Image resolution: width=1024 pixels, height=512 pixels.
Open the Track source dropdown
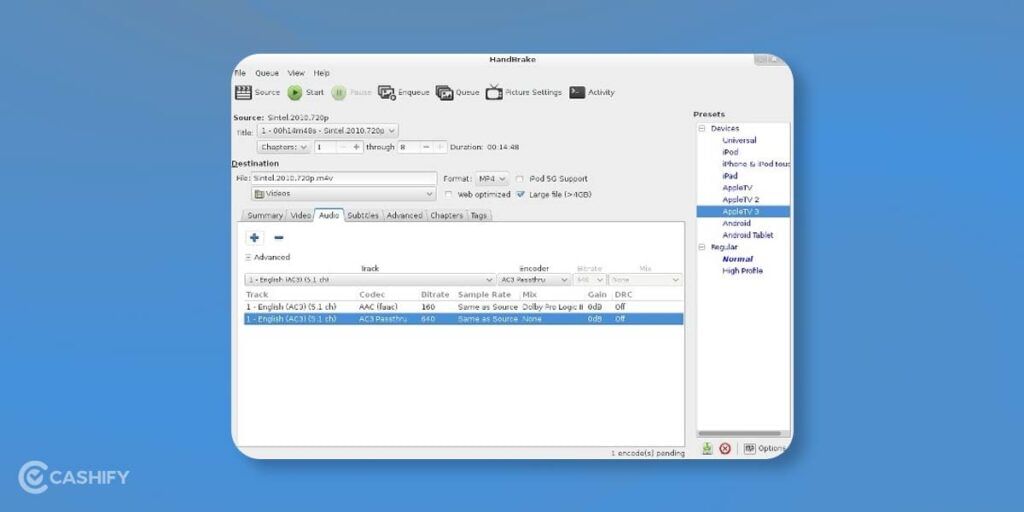click(370, 280)
